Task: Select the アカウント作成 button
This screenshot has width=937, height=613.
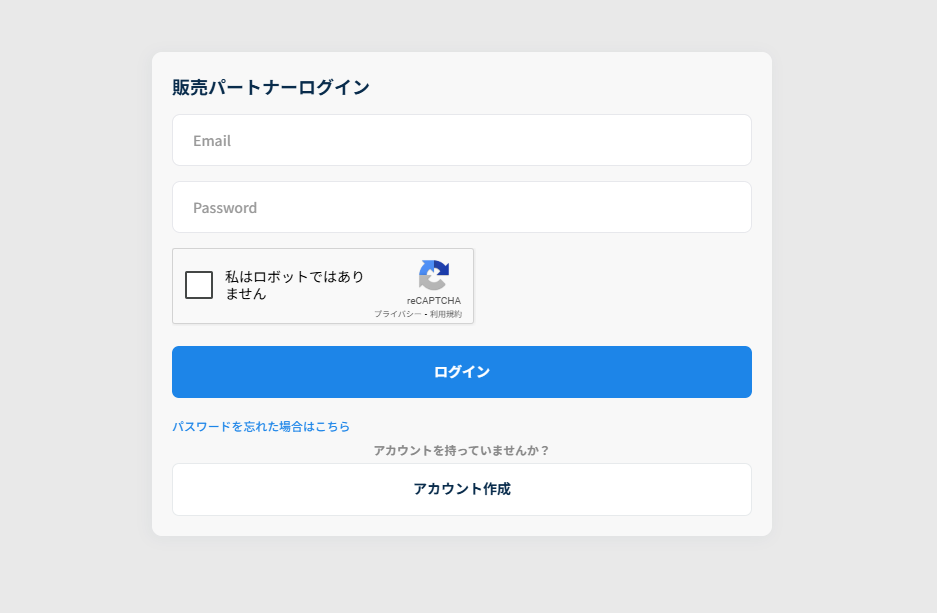Action: click(x=462, y=489)
